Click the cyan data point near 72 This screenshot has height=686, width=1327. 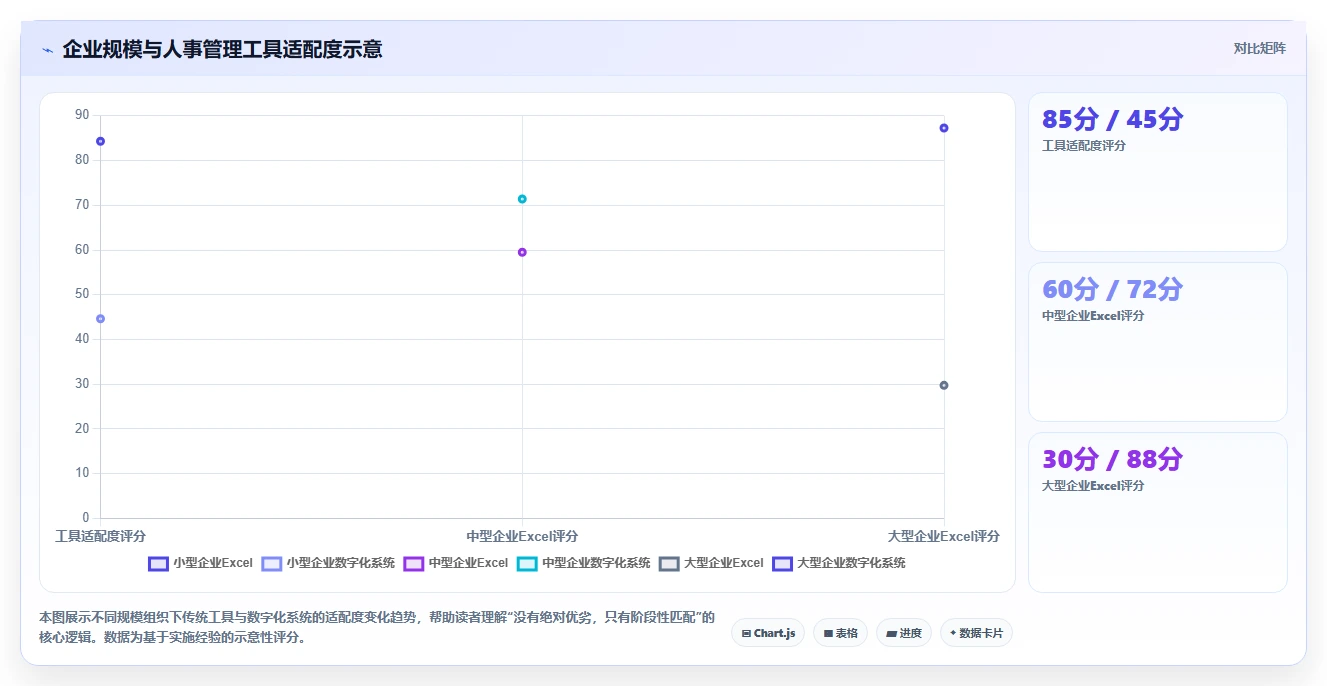(522, 199)
